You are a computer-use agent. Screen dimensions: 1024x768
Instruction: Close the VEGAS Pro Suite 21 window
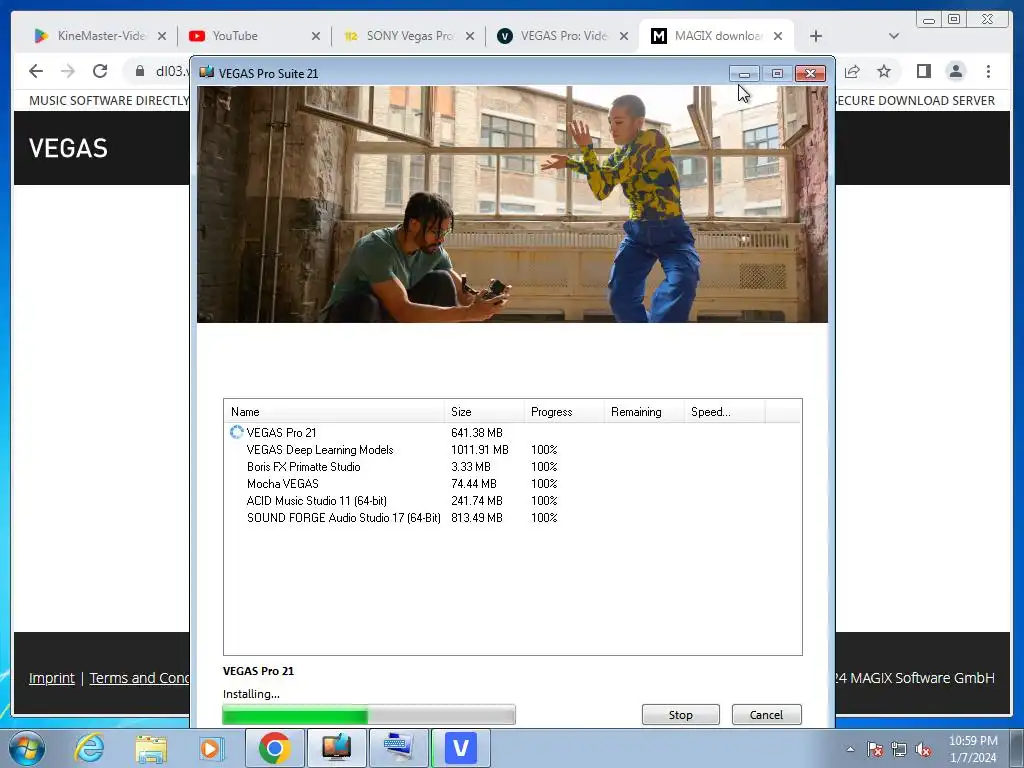[x=810, y=73]
